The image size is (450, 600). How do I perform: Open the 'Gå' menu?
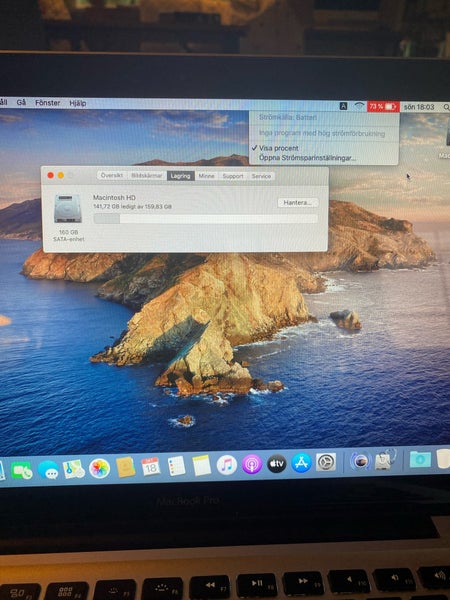(x=21, y=103)
